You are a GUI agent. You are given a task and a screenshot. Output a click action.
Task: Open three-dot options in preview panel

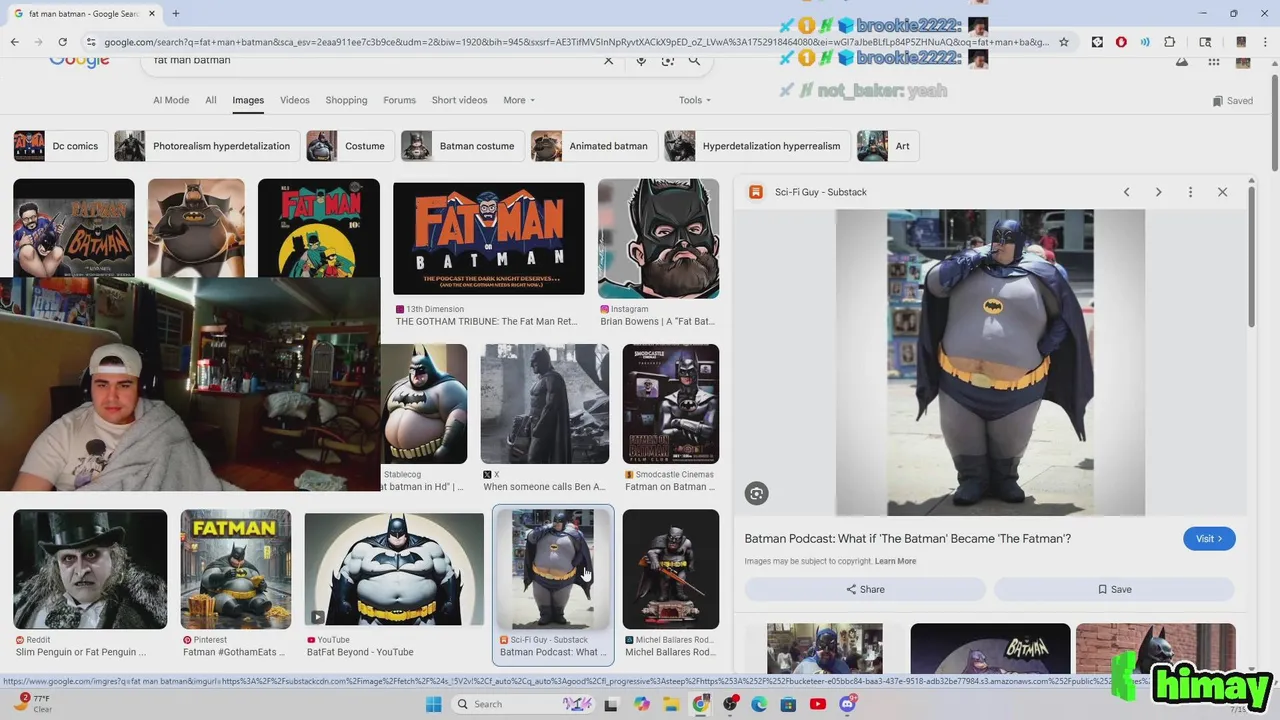coord(1190,192)
